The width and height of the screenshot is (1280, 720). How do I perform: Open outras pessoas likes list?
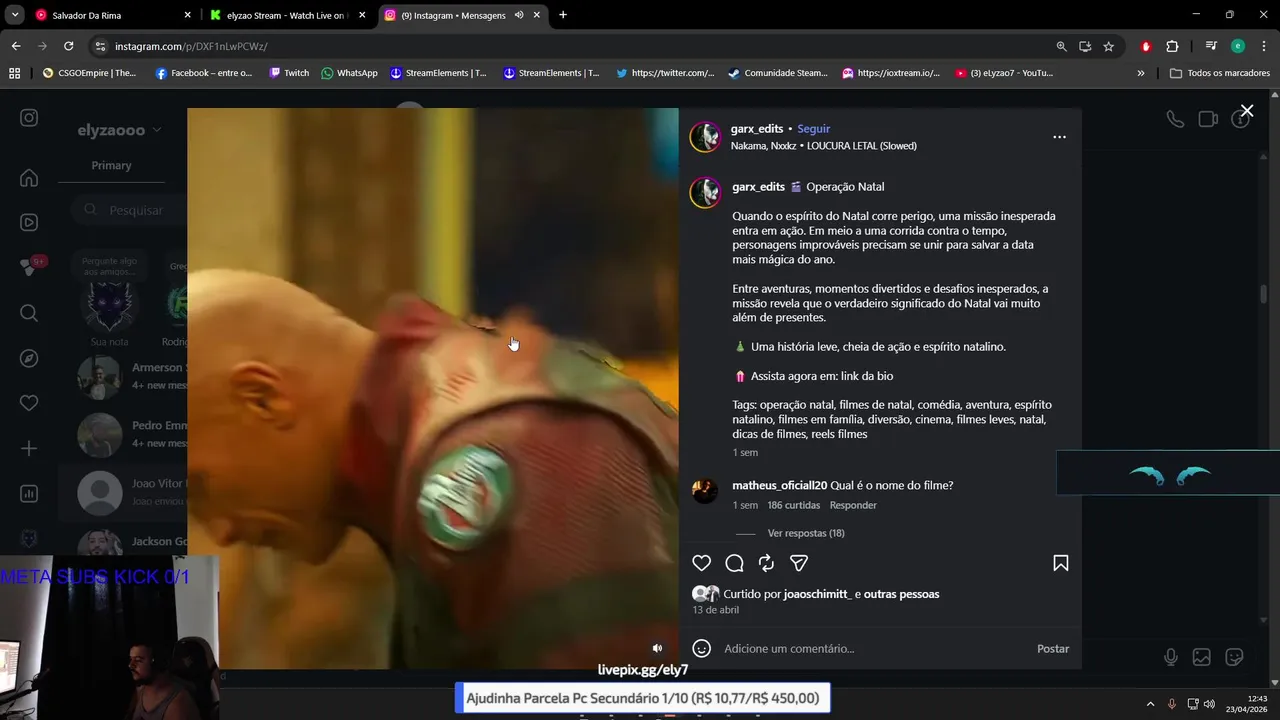point(901,594)
